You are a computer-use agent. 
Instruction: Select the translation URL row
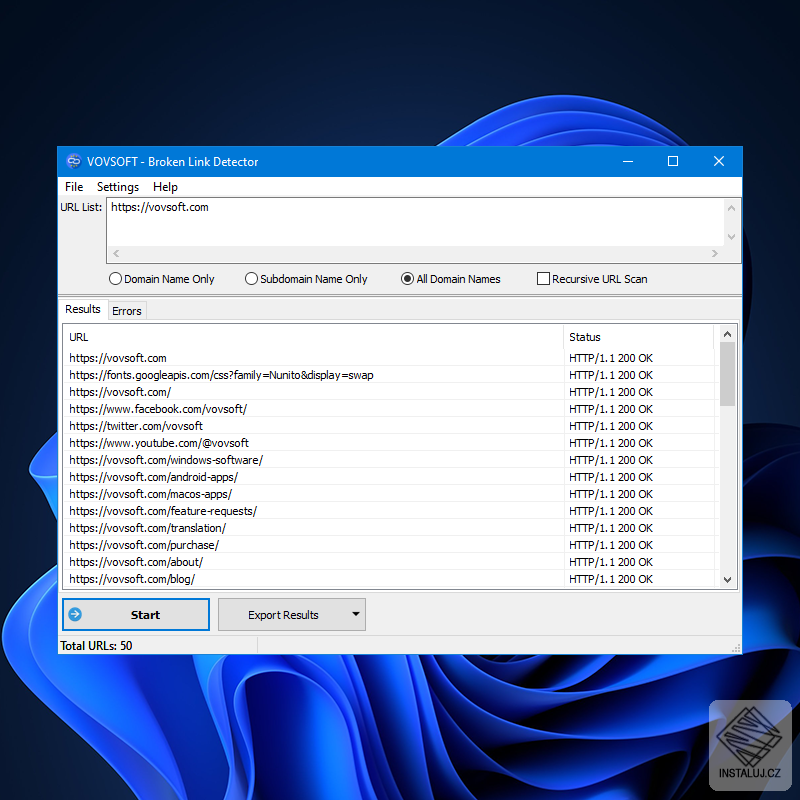click(390, 528)
